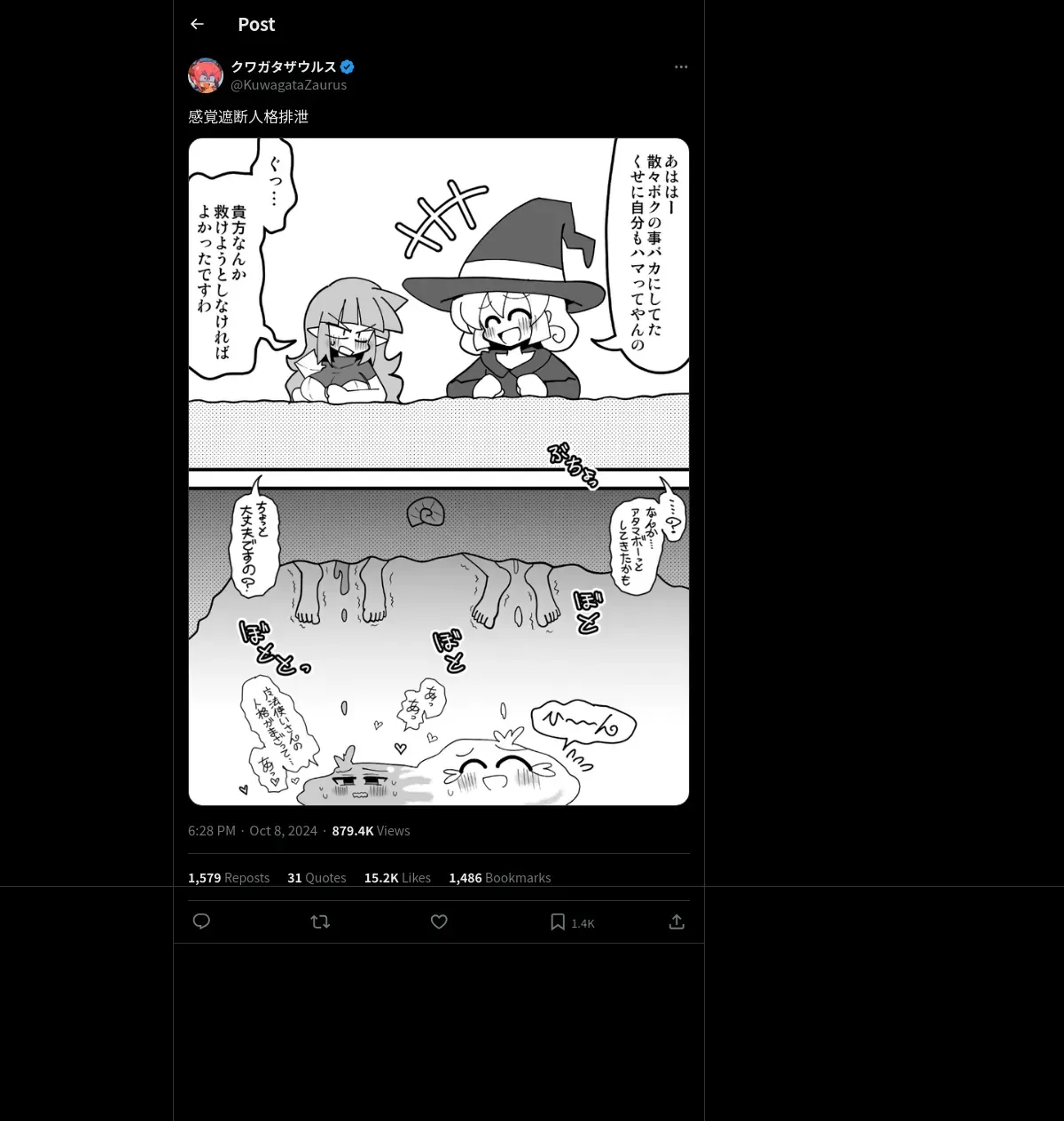Open the three-dot more options menu
The width and height of the screenshot is (1064, 1121).
(681, 67)
